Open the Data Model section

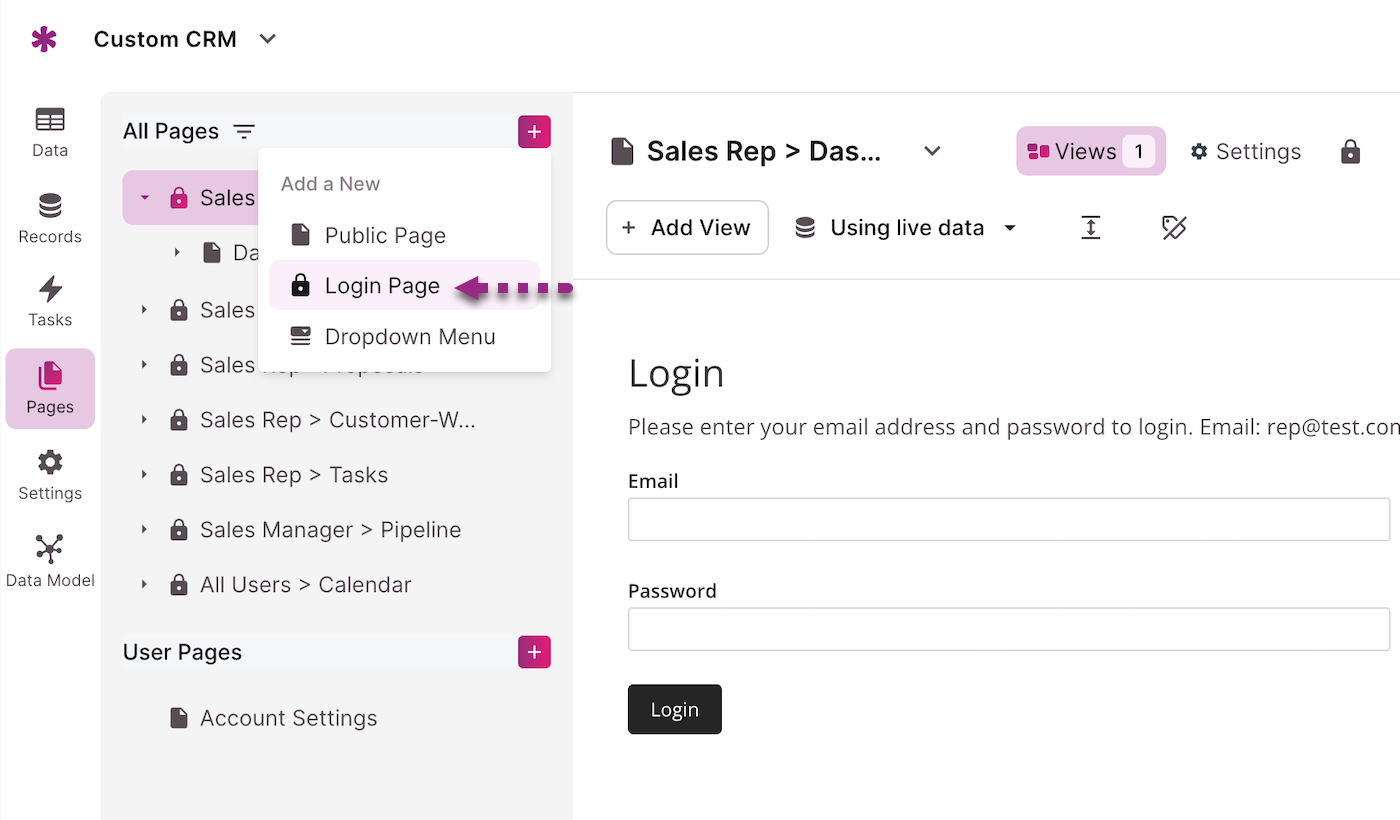click(x=50, y=561)
